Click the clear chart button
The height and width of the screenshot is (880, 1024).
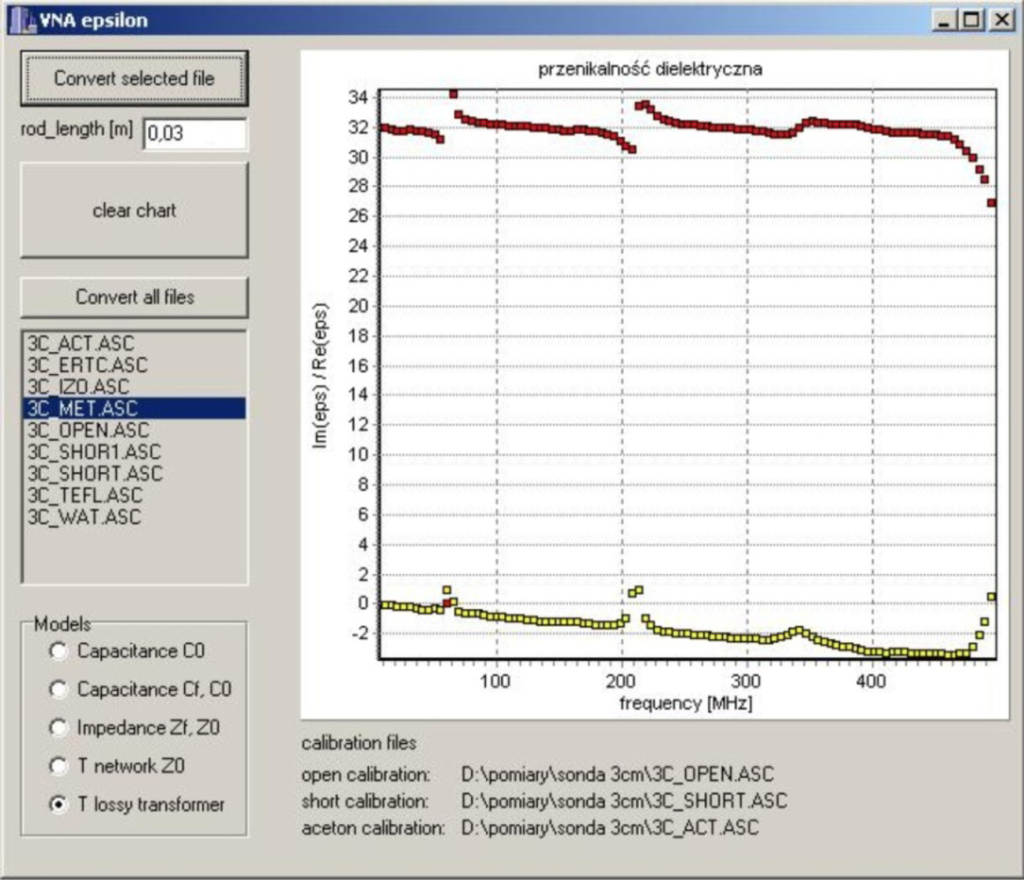pos(134,211)
